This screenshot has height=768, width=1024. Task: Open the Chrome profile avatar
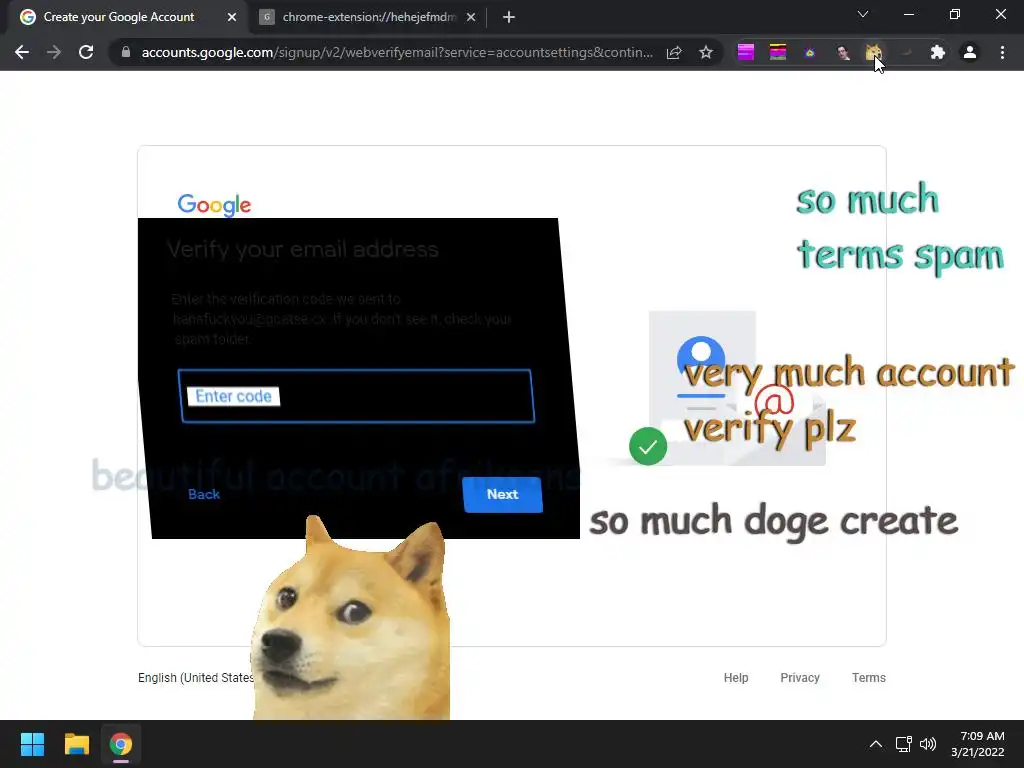click(970, 52)
